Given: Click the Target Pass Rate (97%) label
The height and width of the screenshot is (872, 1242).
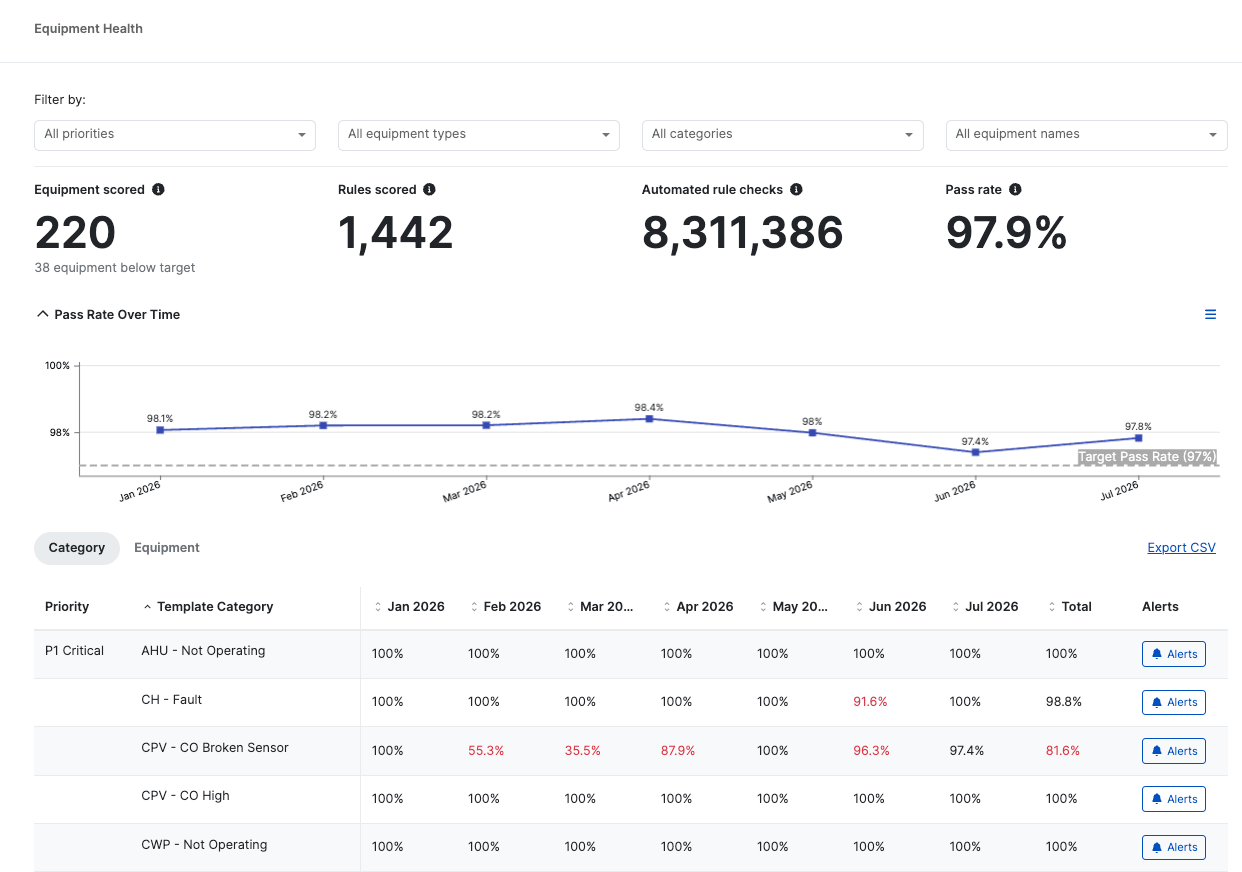Looking at the screenshot, I should pos(1147,457).
